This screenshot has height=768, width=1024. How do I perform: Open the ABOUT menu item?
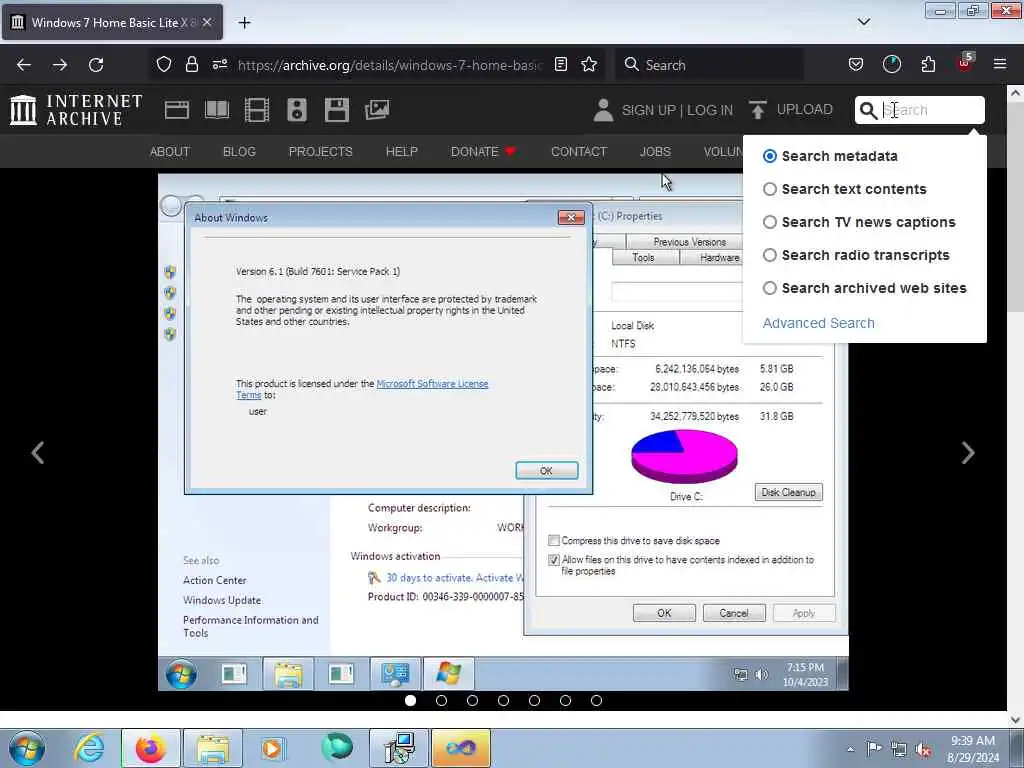[x=170, y=152]
